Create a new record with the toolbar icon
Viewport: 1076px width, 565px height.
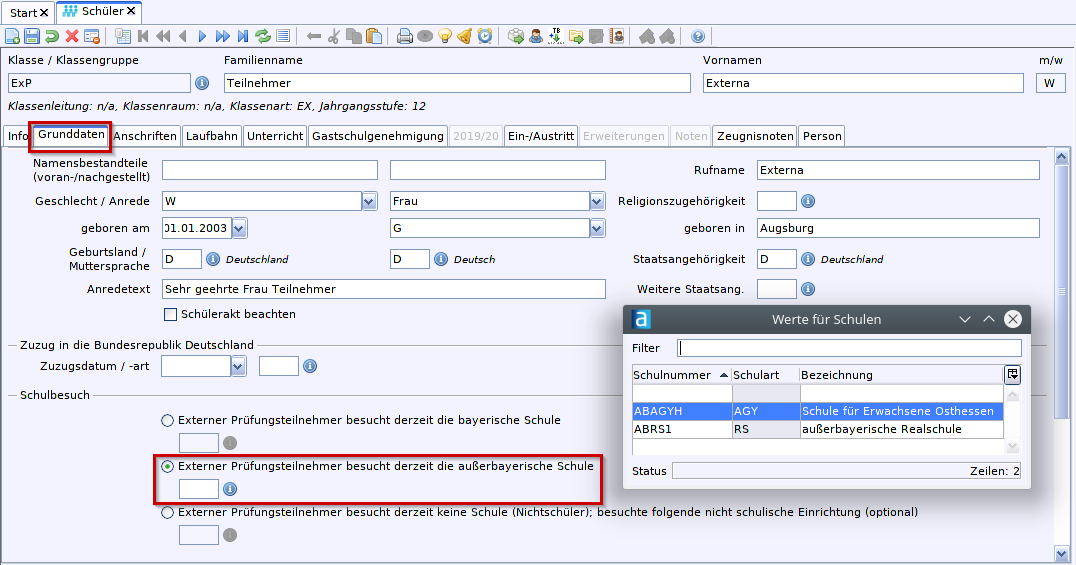(x=12, y=36)
